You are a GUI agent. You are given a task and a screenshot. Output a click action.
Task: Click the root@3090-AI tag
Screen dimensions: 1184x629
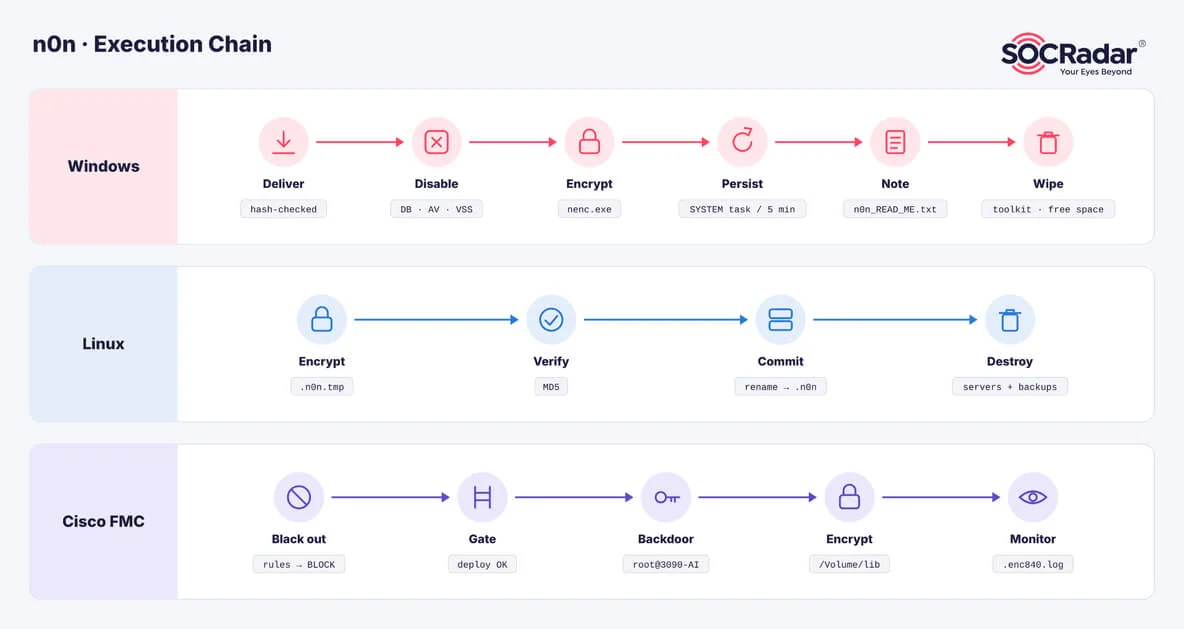(x=666, y=564)
